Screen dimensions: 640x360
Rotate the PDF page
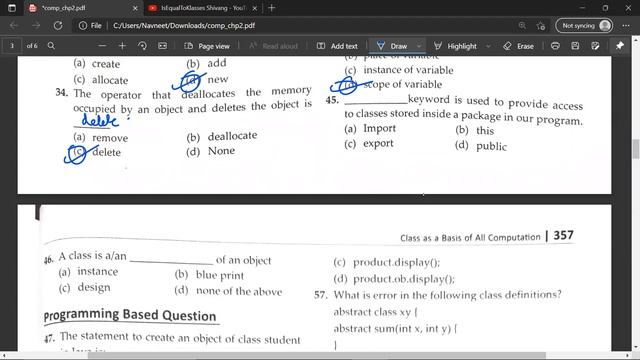142,46
